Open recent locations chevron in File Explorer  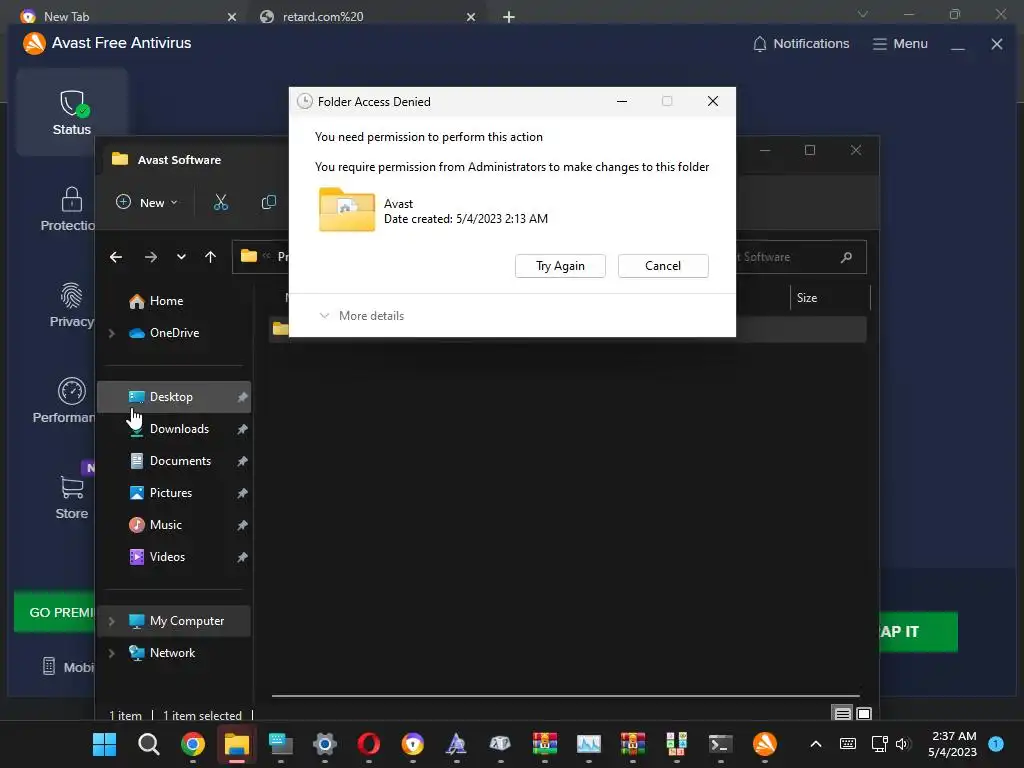(x=181, y=257)
